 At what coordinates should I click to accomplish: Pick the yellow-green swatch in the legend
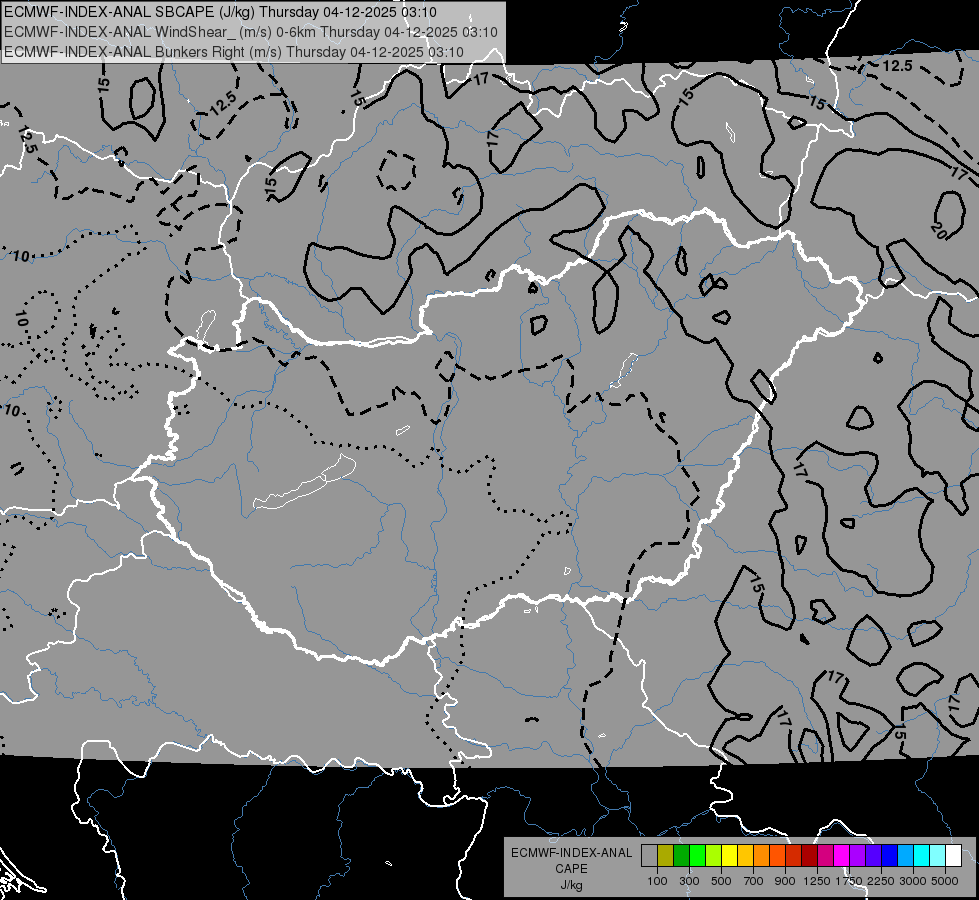click(713, 856)
